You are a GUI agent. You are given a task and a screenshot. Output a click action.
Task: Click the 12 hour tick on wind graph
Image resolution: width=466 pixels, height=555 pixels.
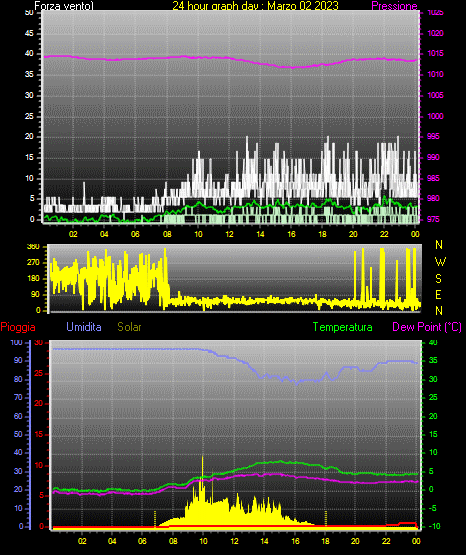point(229,234)
